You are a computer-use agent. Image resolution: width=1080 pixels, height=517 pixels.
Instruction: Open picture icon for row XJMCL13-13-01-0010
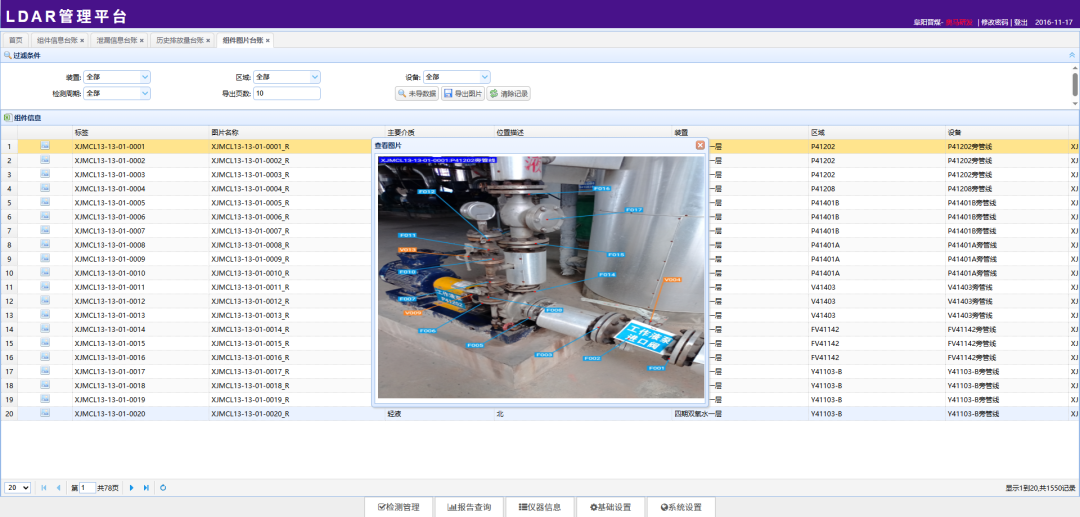[x=45, y=273]
